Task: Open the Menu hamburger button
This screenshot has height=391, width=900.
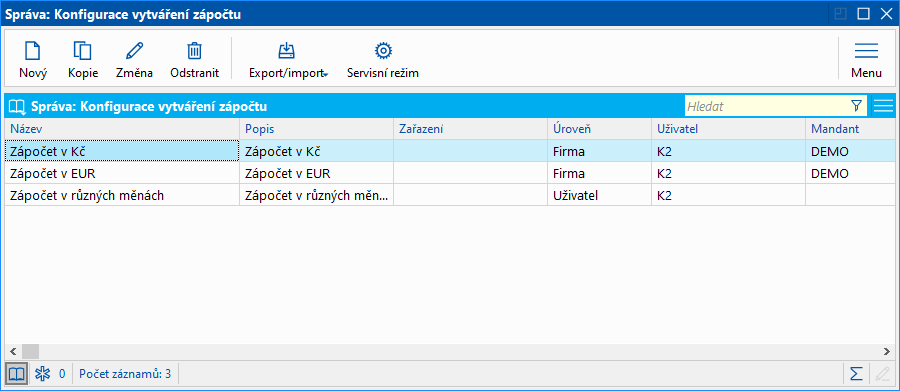Action: click(867, 60)
